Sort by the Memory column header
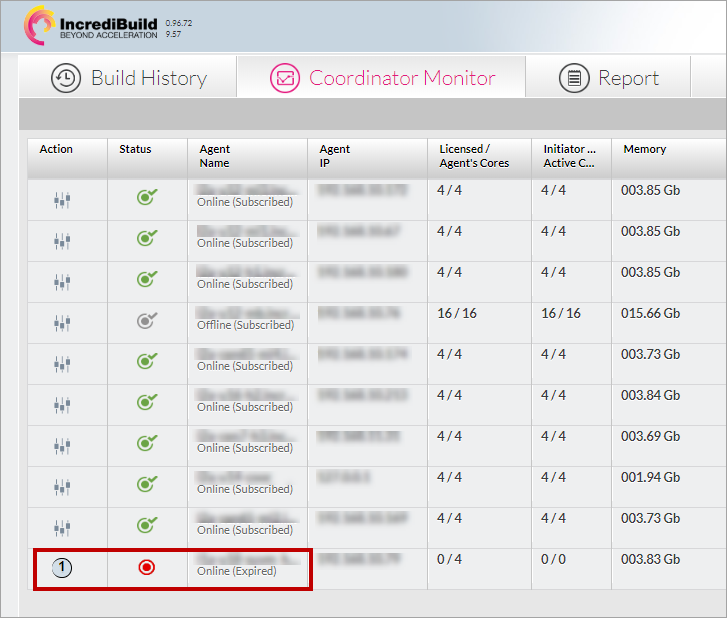Viewport: 727px width, 618px height. pos(669,159)
